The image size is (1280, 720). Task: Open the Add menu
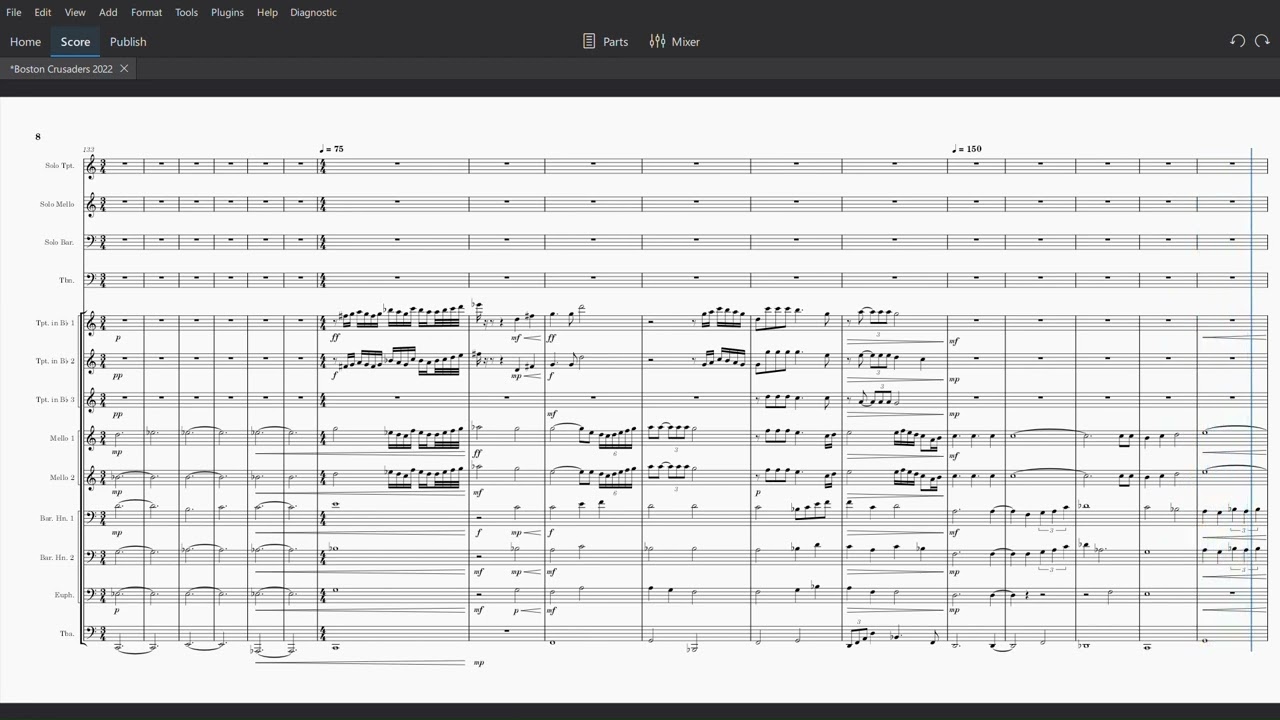[x=108, y=12]
